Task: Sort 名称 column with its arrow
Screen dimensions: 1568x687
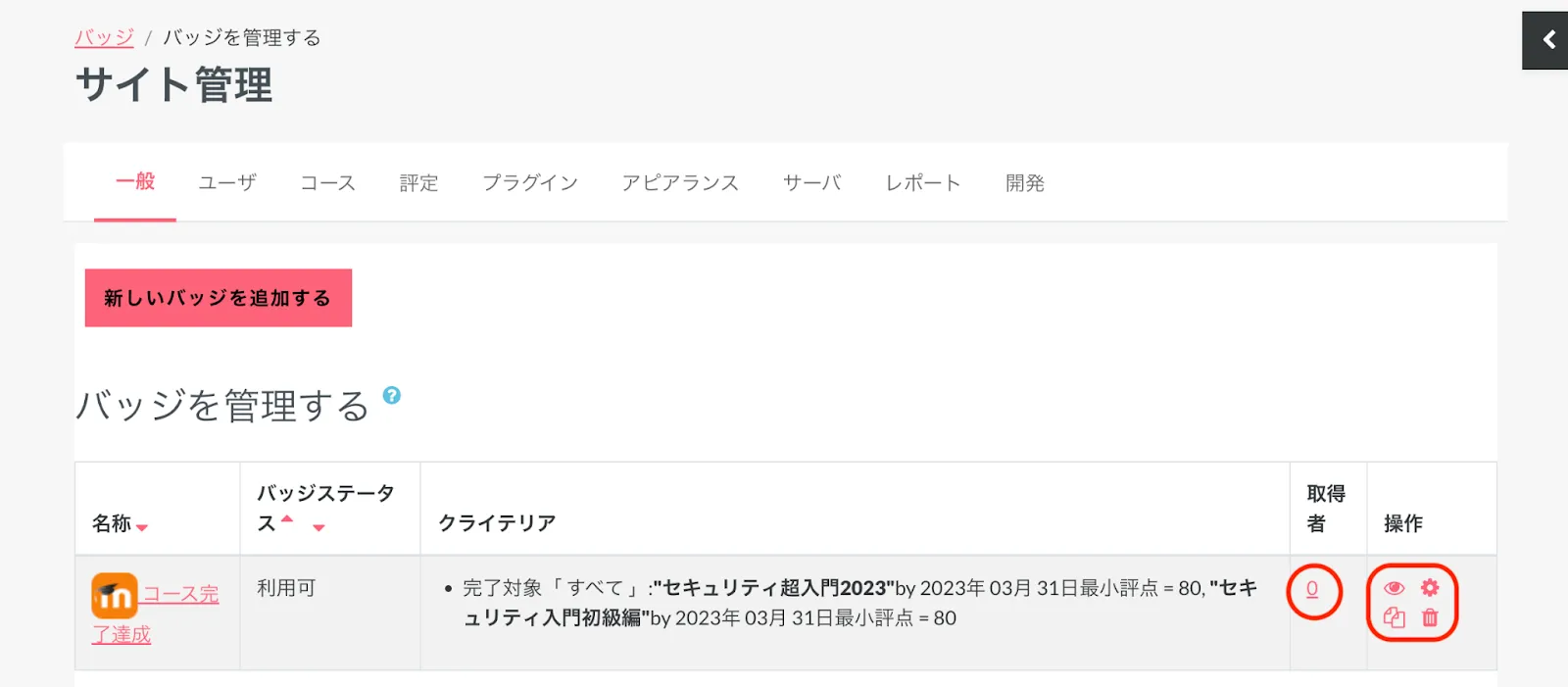Action: [x=142, y=527]
